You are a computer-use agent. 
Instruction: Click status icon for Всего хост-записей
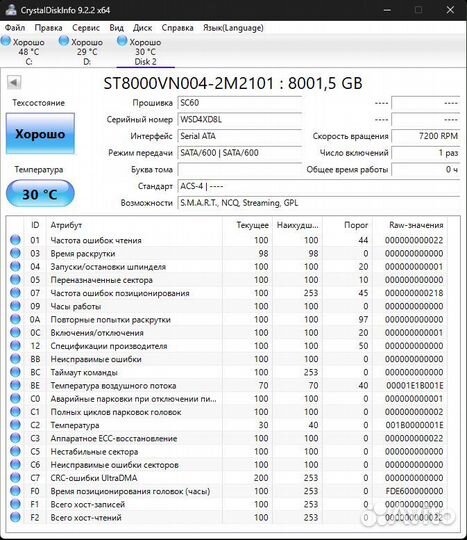[15, 504]
